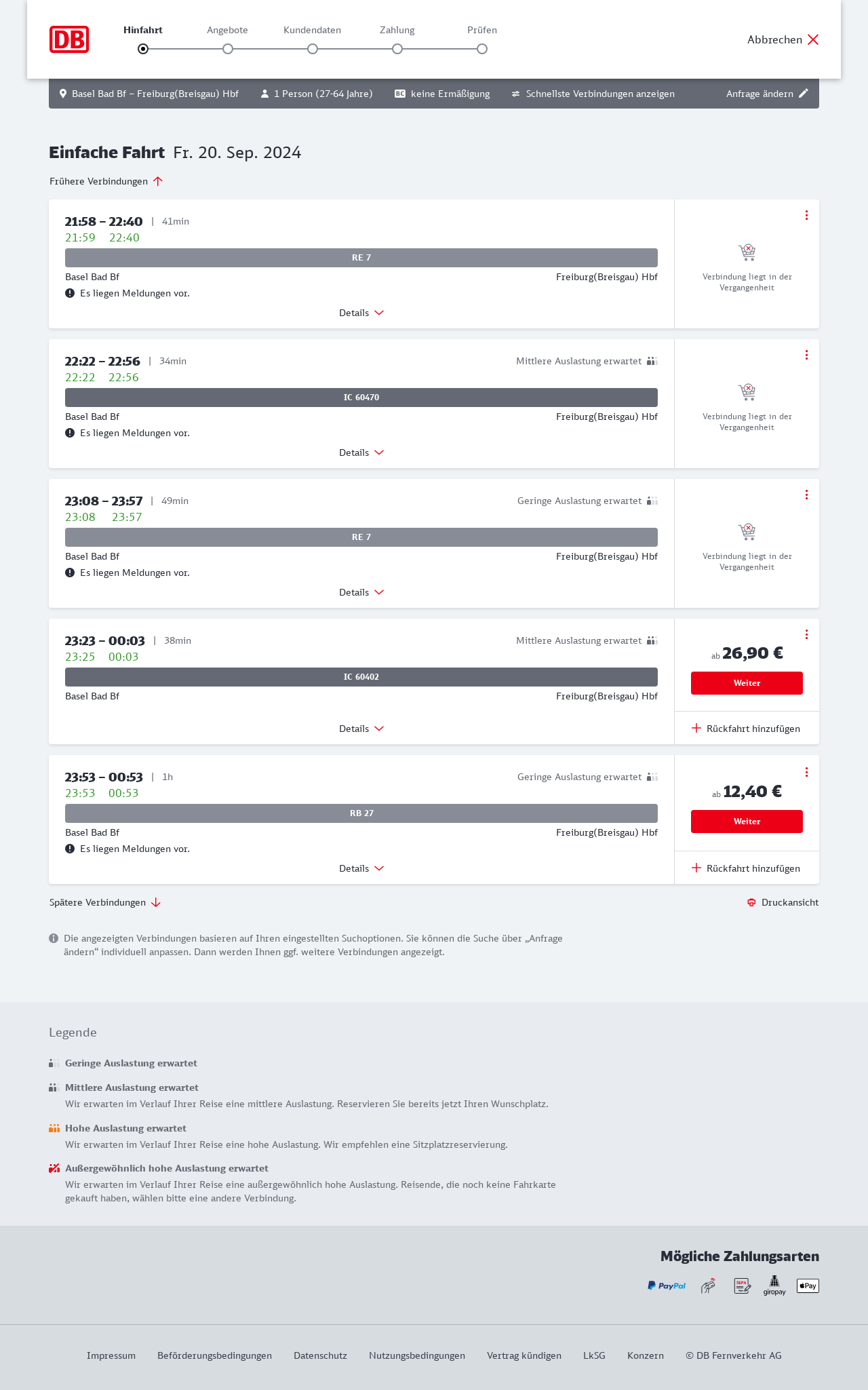
Task: Select the Hinfahrt step in progress bar
Action: (x=143, y=49)
